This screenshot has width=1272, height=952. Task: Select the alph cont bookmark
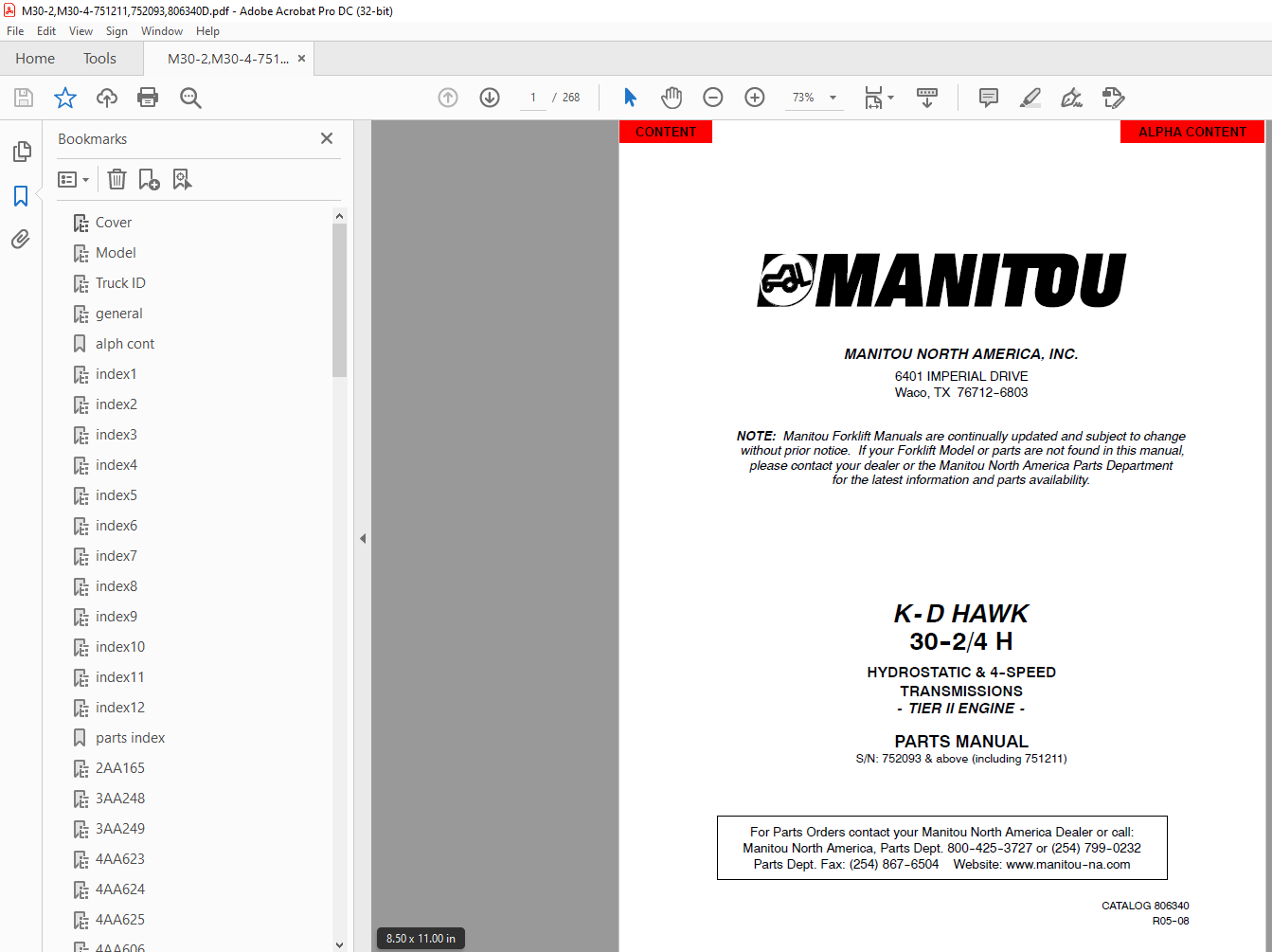pyautogui.click(x=125, y=344)
